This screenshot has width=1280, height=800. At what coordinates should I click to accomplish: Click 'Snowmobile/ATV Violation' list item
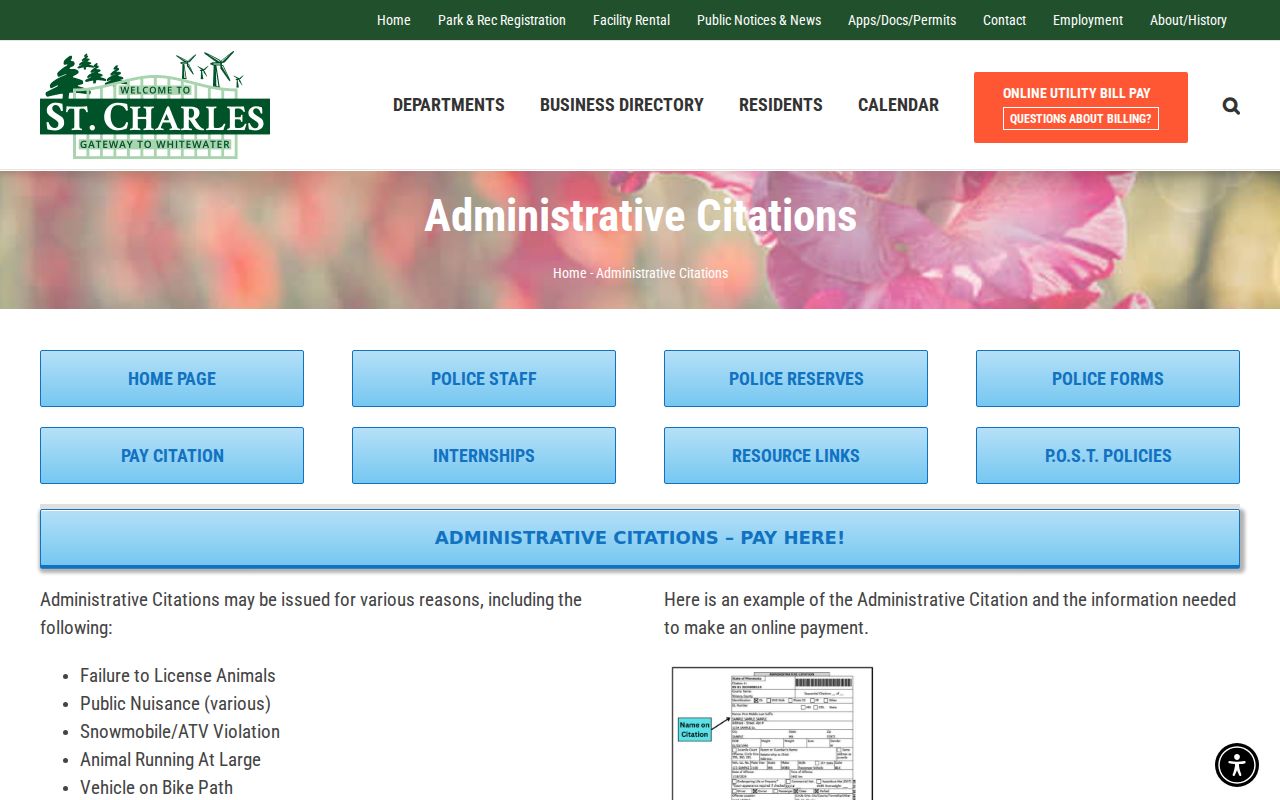pos(180,732)
